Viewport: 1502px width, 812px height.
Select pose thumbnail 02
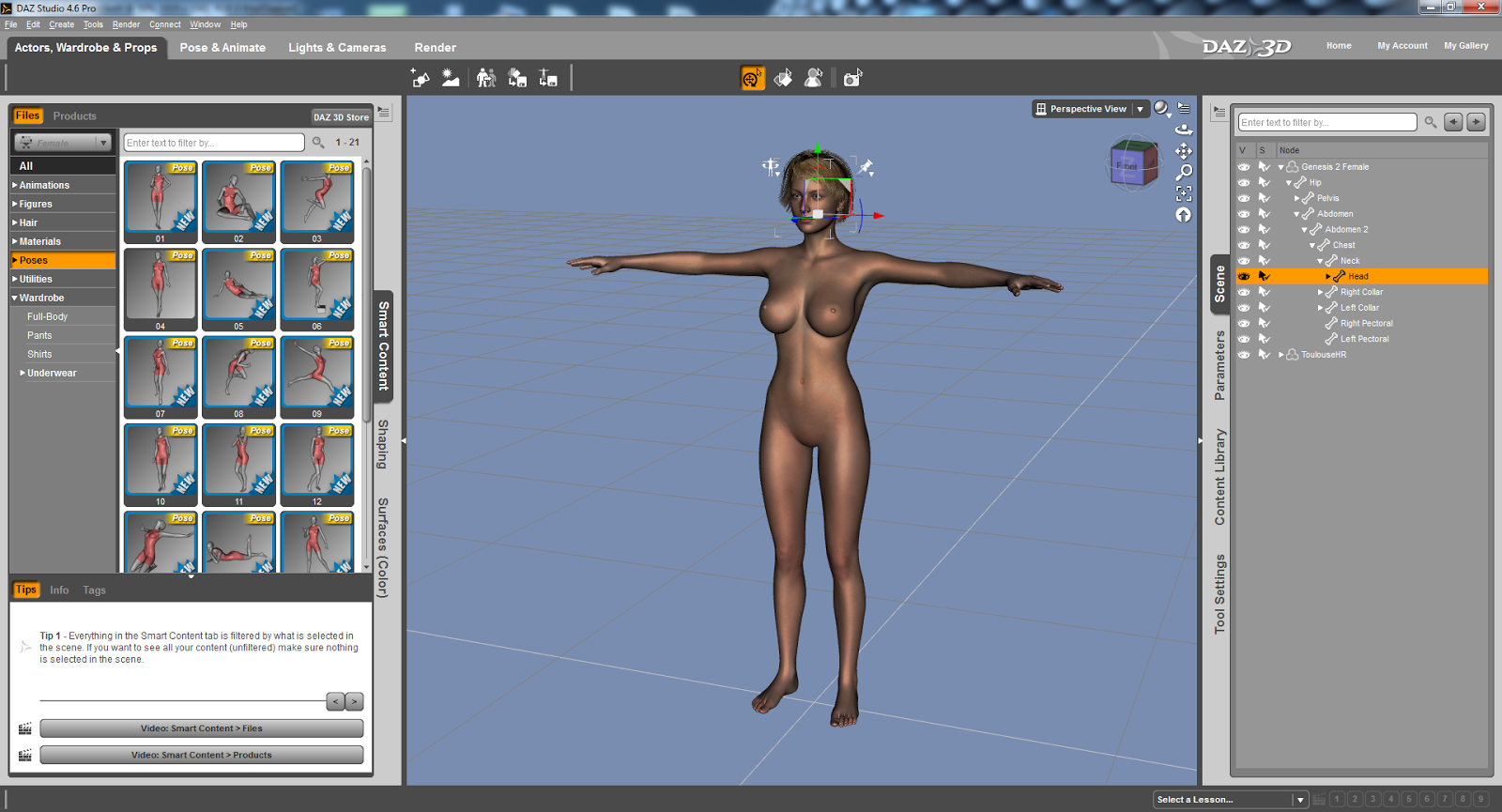[x=238, y=203]
